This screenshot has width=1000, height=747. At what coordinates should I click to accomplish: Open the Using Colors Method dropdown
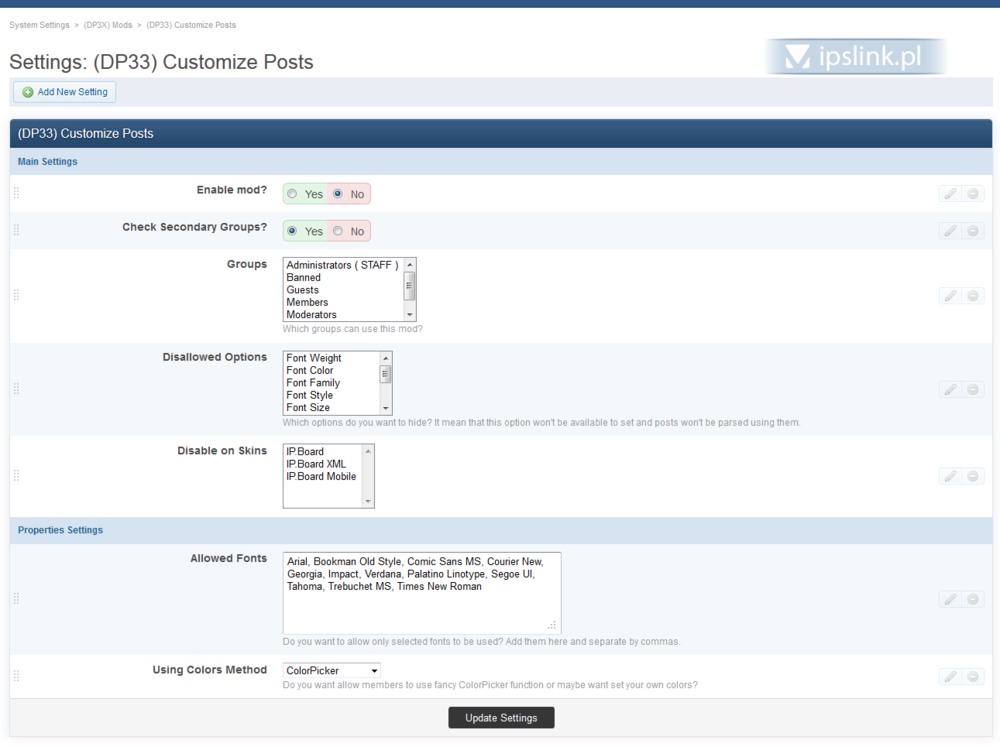tap(332, 671)
